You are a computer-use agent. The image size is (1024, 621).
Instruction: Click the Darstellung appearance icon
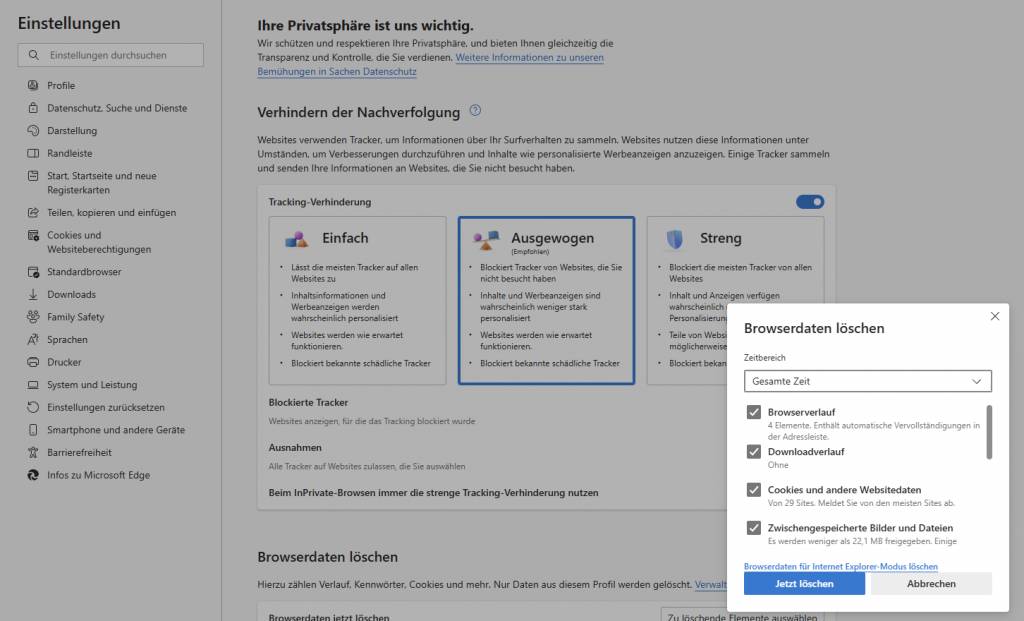(x=32, y=130)
